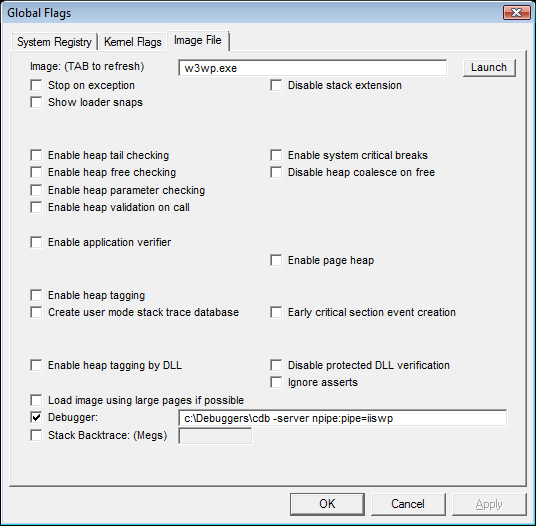The height and width of the screenshot is (526, 536).
Task: Click OK to confirm settings
Action: pyautogui.click(x=327, y=504)
